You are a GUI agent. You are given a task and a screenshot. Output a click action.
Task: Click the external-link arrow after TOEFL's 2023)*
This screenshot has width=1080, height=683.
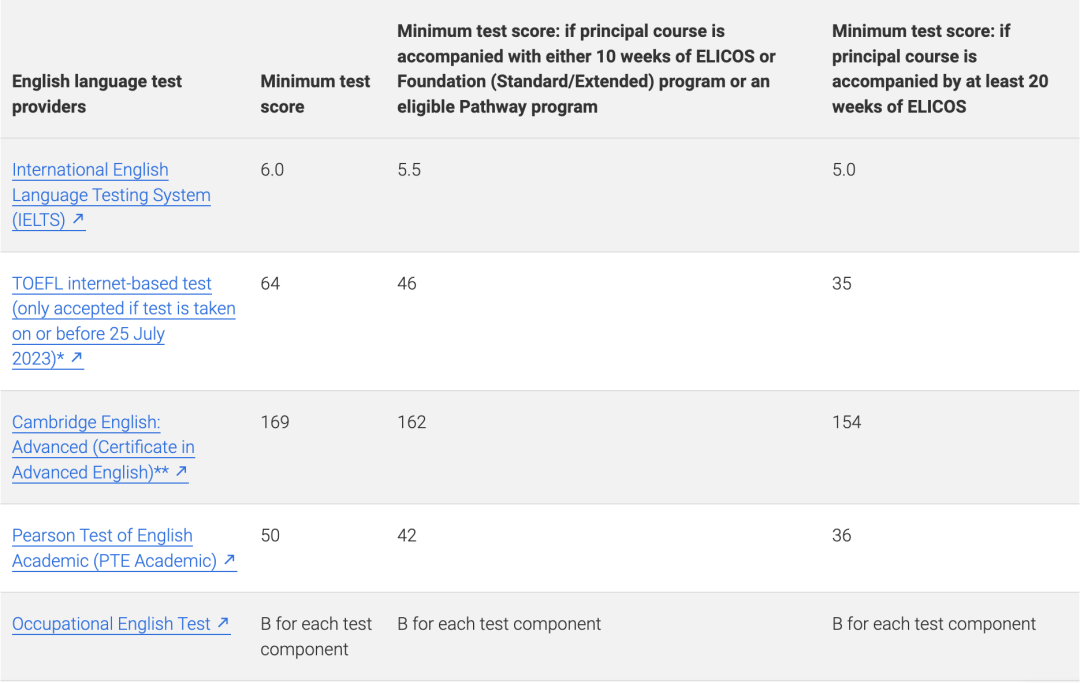[x=76, y=357]
